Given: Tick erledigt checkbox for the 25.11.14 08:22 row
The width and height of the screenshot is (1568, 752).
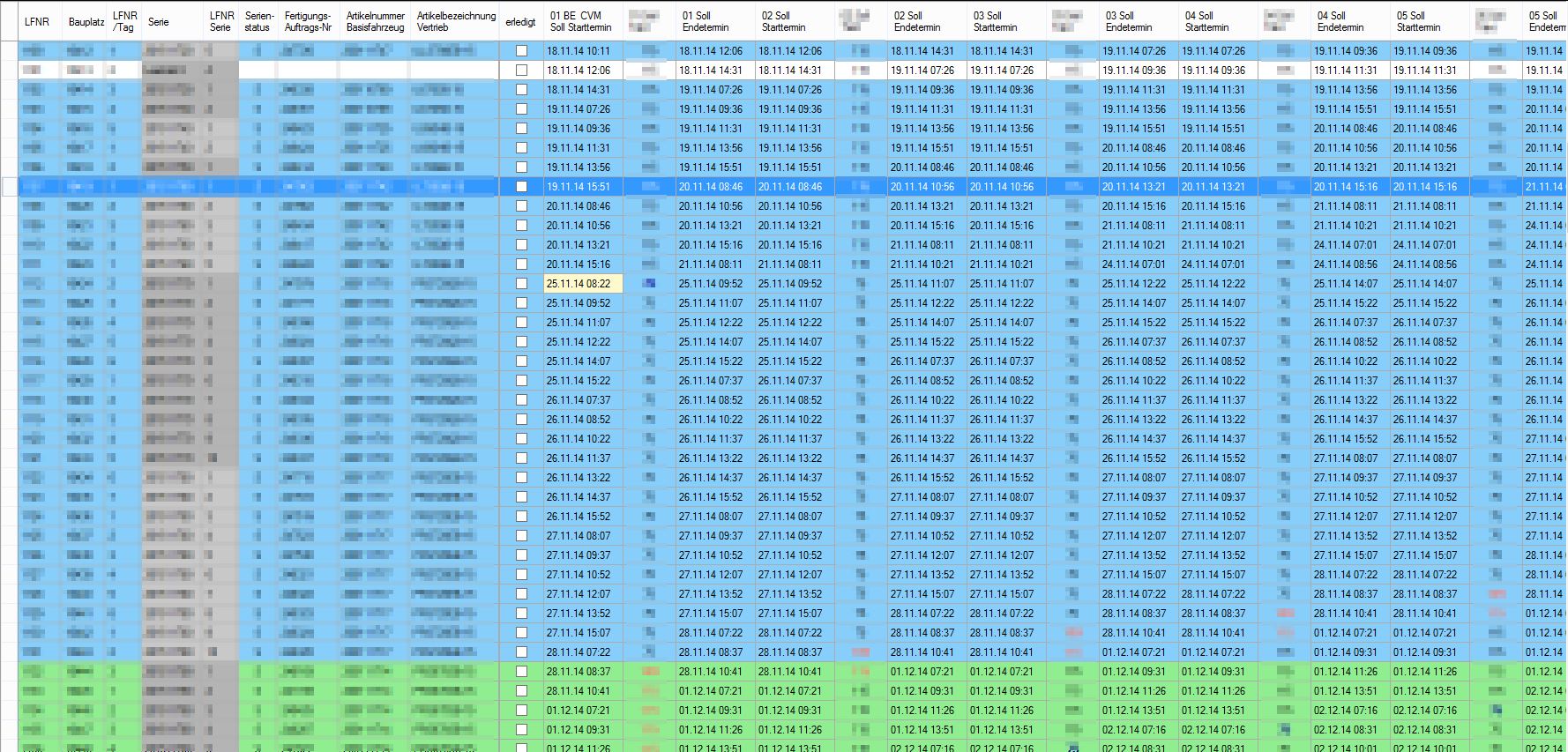Looking at the screenshot, I should pyautogui.click(x=521, y=284).
